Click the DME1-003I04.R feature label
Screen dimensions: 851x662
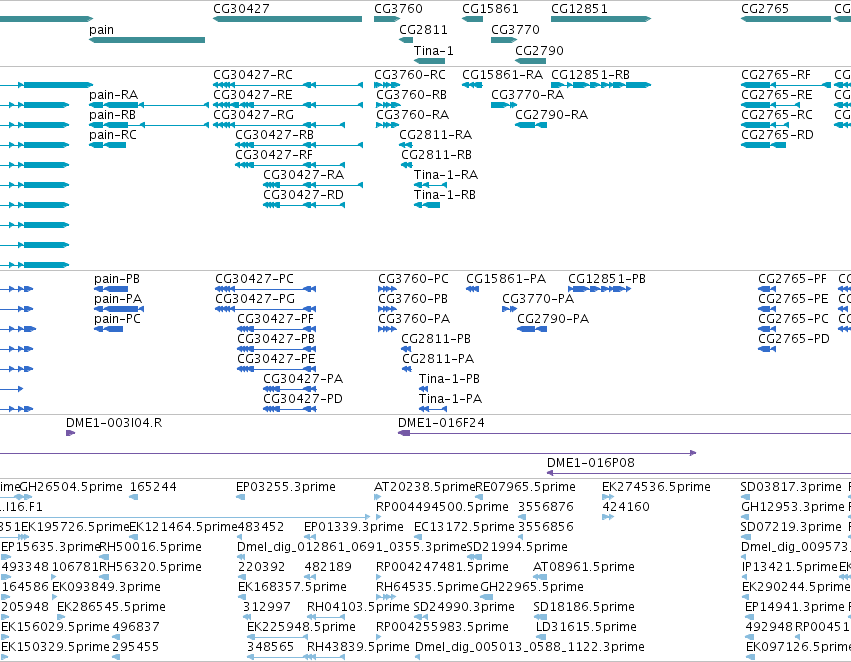114,423
